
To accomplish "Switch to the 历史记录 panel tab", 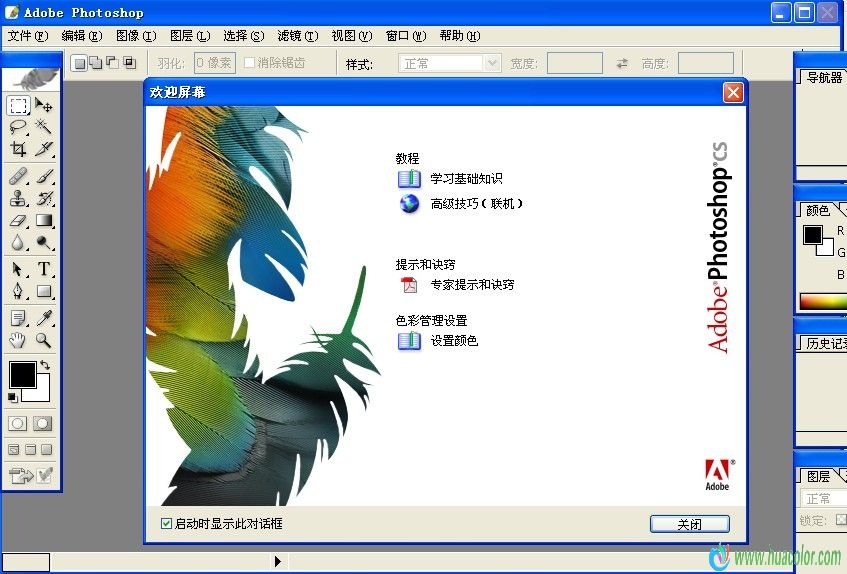I will 824,343.
